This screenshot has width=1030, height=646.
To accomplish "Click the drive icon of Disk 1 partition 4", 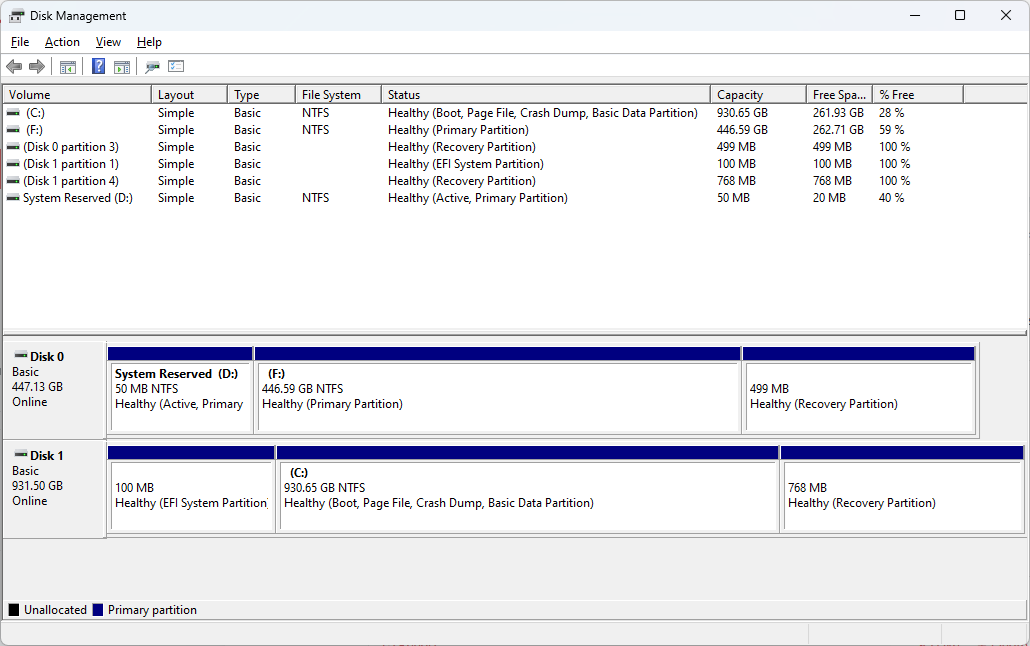I will click(13, 181).
